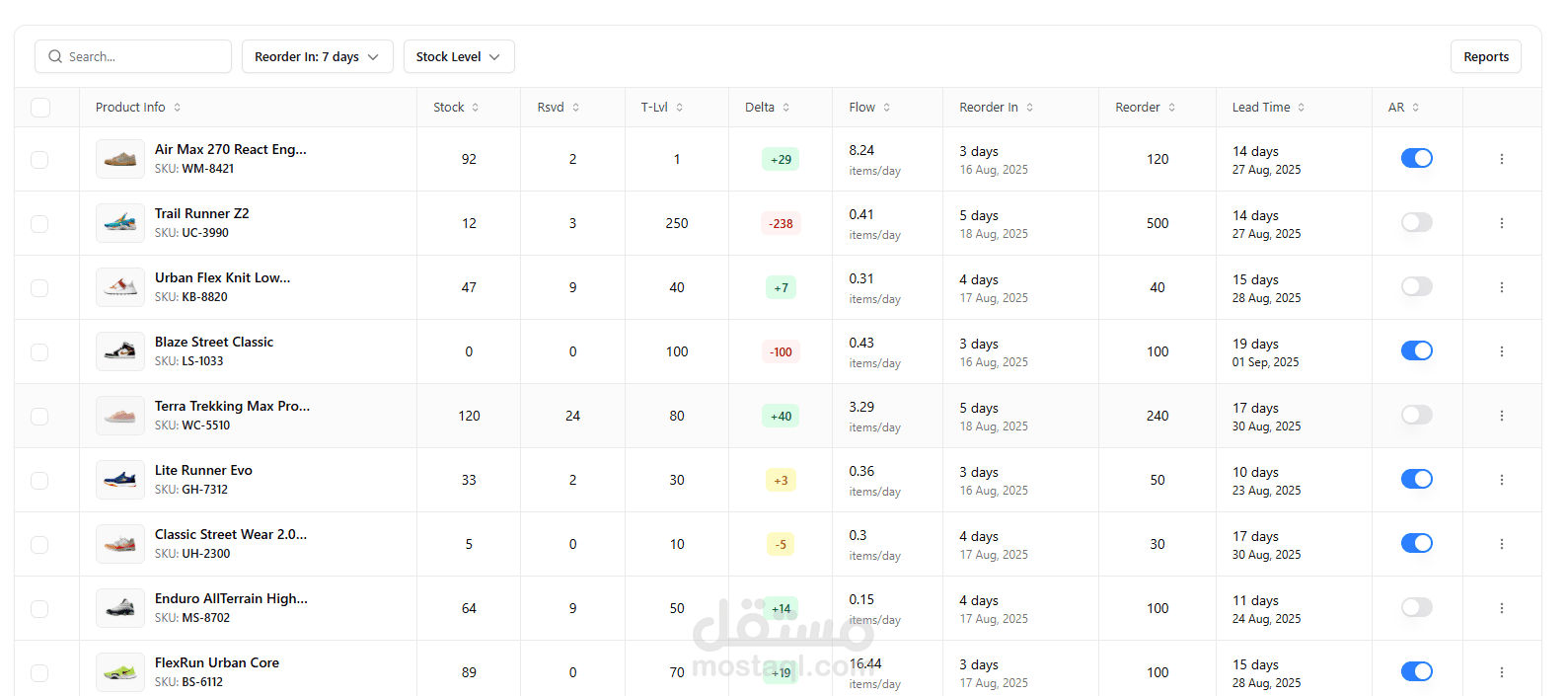Click the search magnifier icon
The image size is (1568, 696).
[55, 56]
